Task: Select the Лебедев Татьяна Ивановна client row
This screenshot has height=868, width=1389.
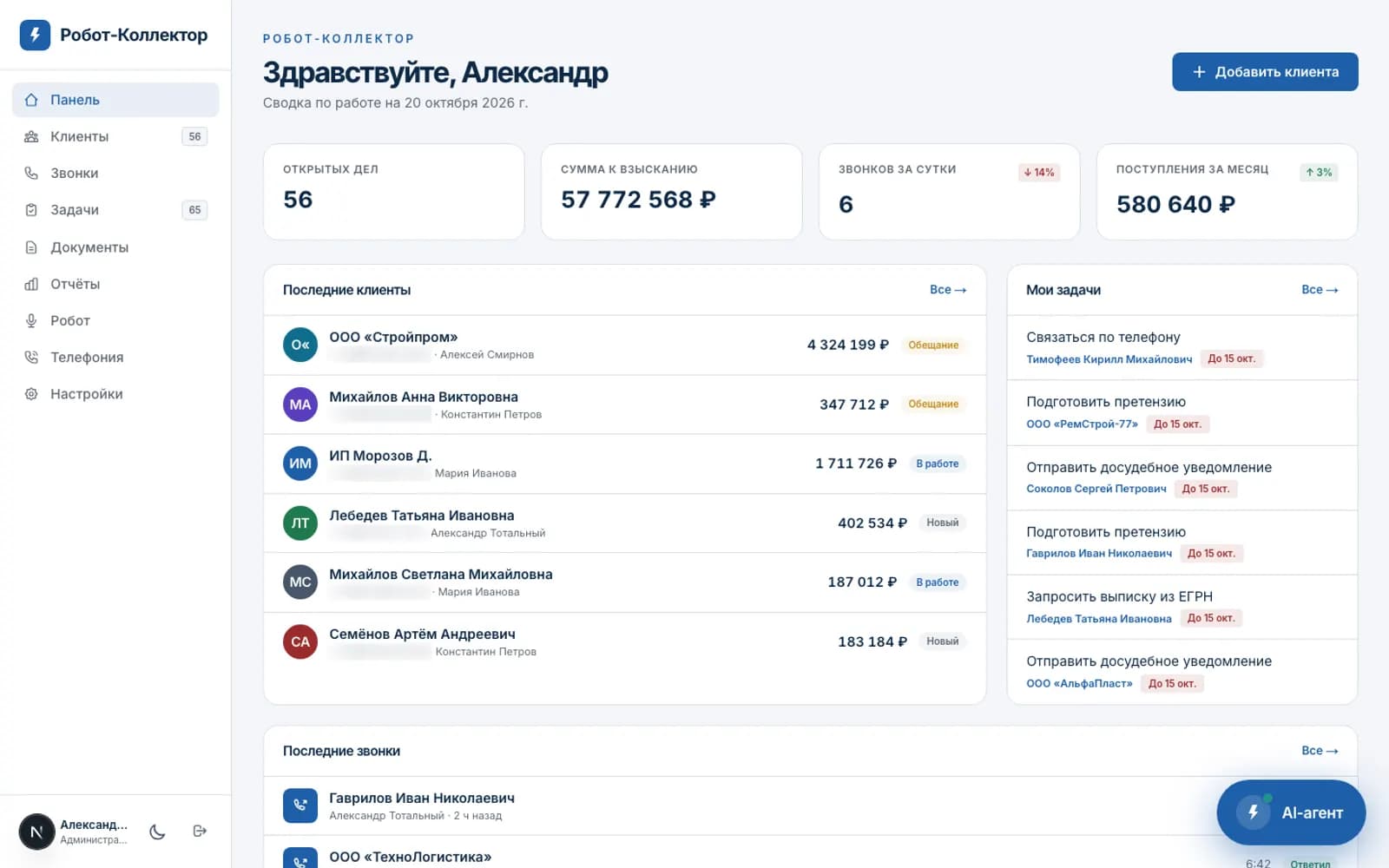Action: pos(625,523)
